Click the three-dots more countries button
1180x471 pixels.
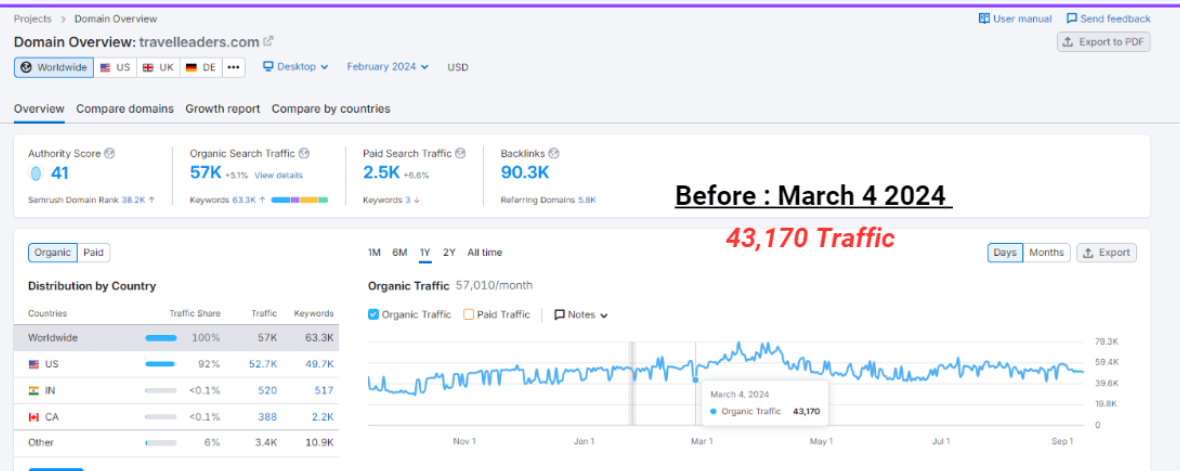pyautogui.click(x=233, y=67)
